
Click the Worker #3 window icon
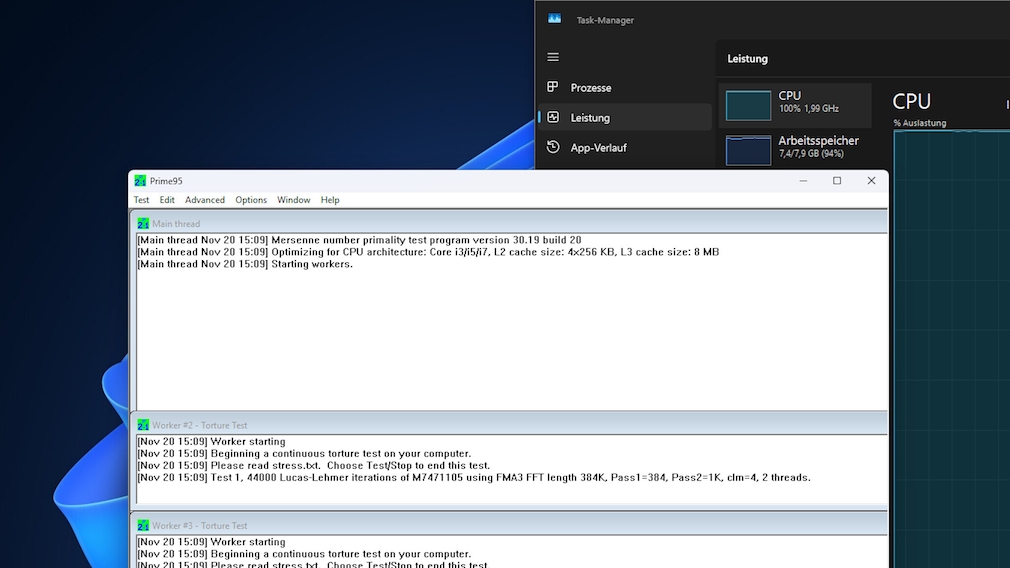tap(143, 525)
